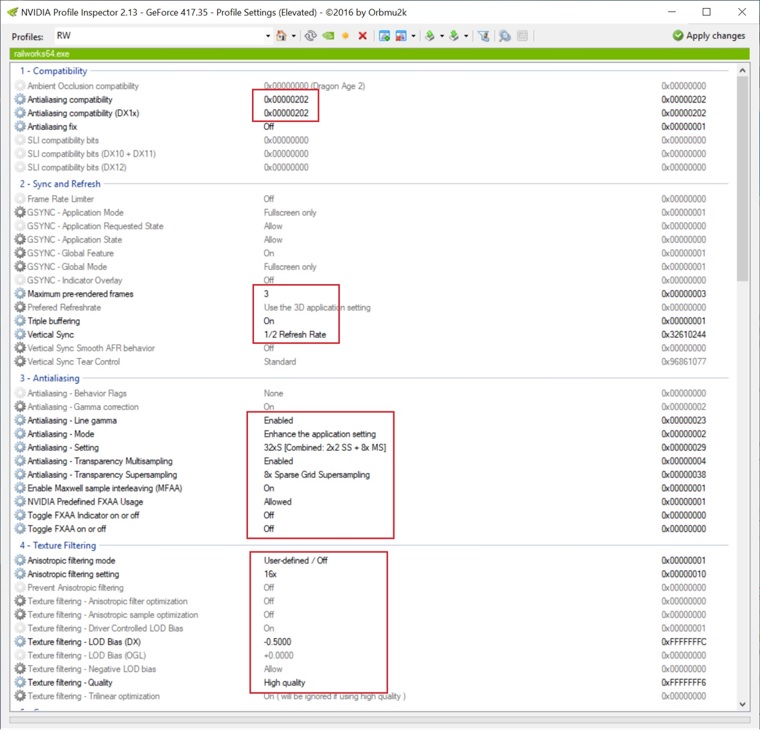
Task: Select the hex value 0x32610244
Action: click(683, 334)
